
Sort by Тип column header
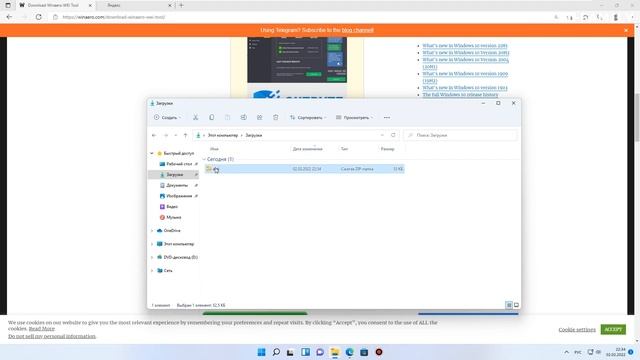344,149
